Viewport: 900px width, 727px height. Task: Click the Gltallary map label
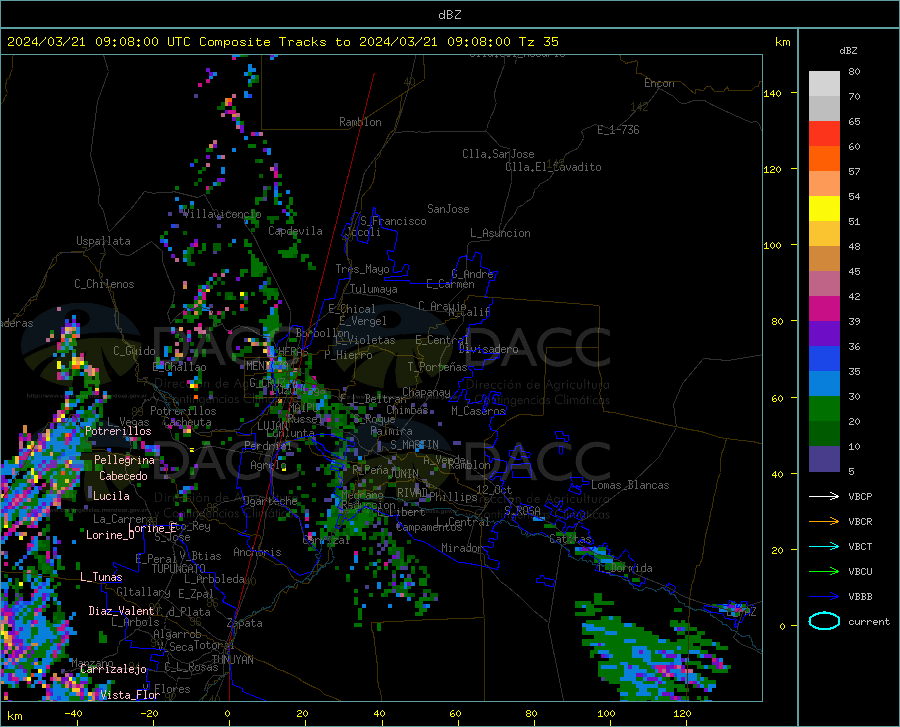[143, 592]
